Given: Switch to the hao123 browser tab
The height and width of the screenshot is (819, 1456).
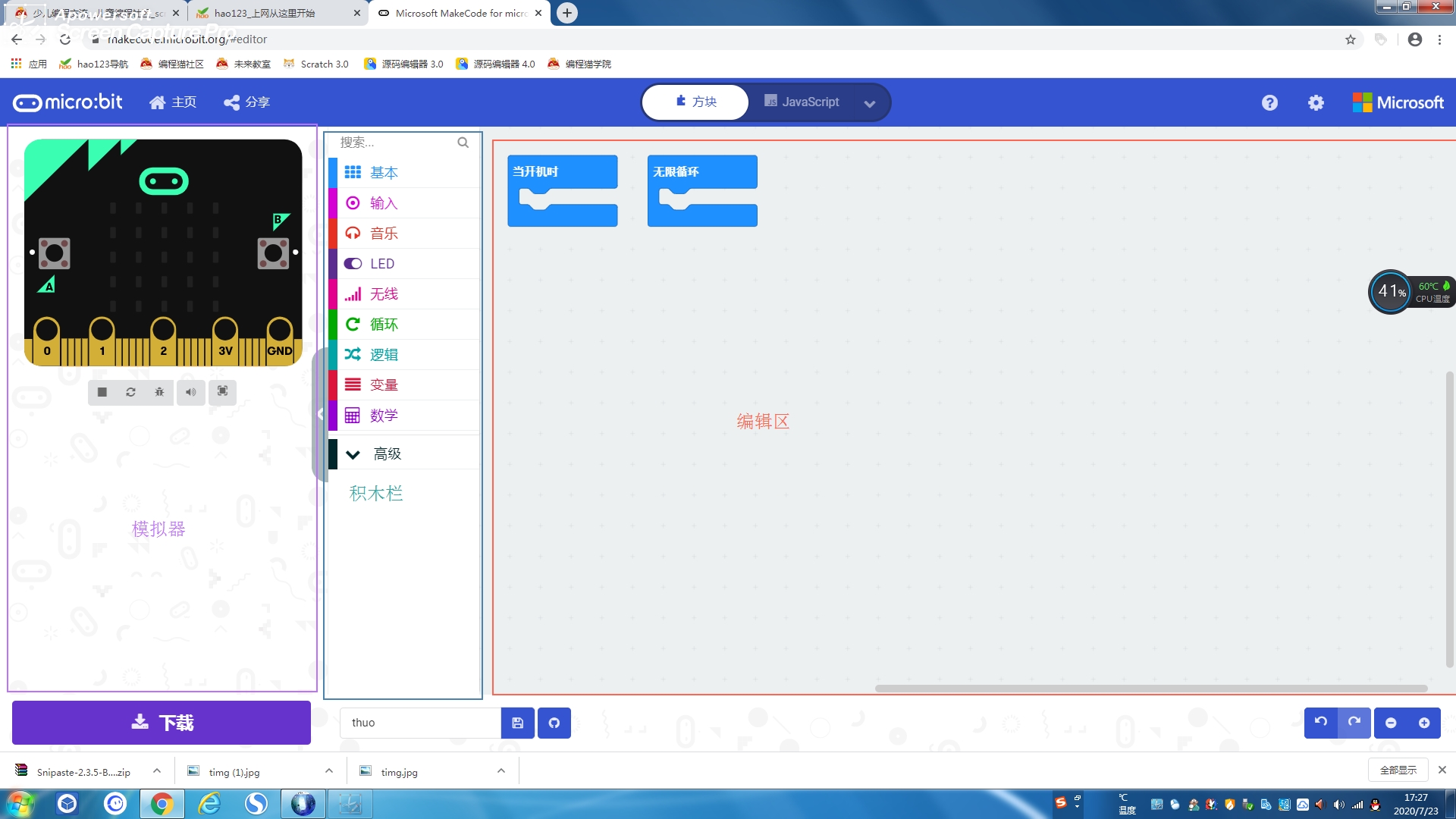Looking at the screenshot, I should pyautogui.click(x=278, y=13).
